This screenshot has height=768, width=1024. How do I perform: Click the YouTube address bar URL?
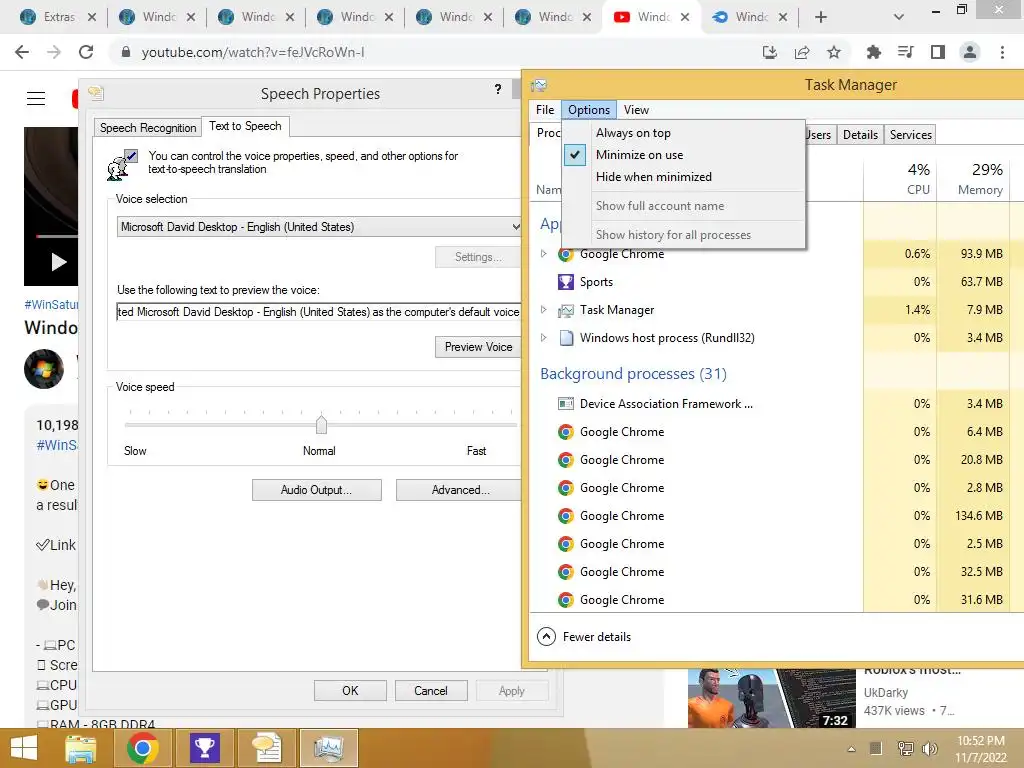click(253, 52)
